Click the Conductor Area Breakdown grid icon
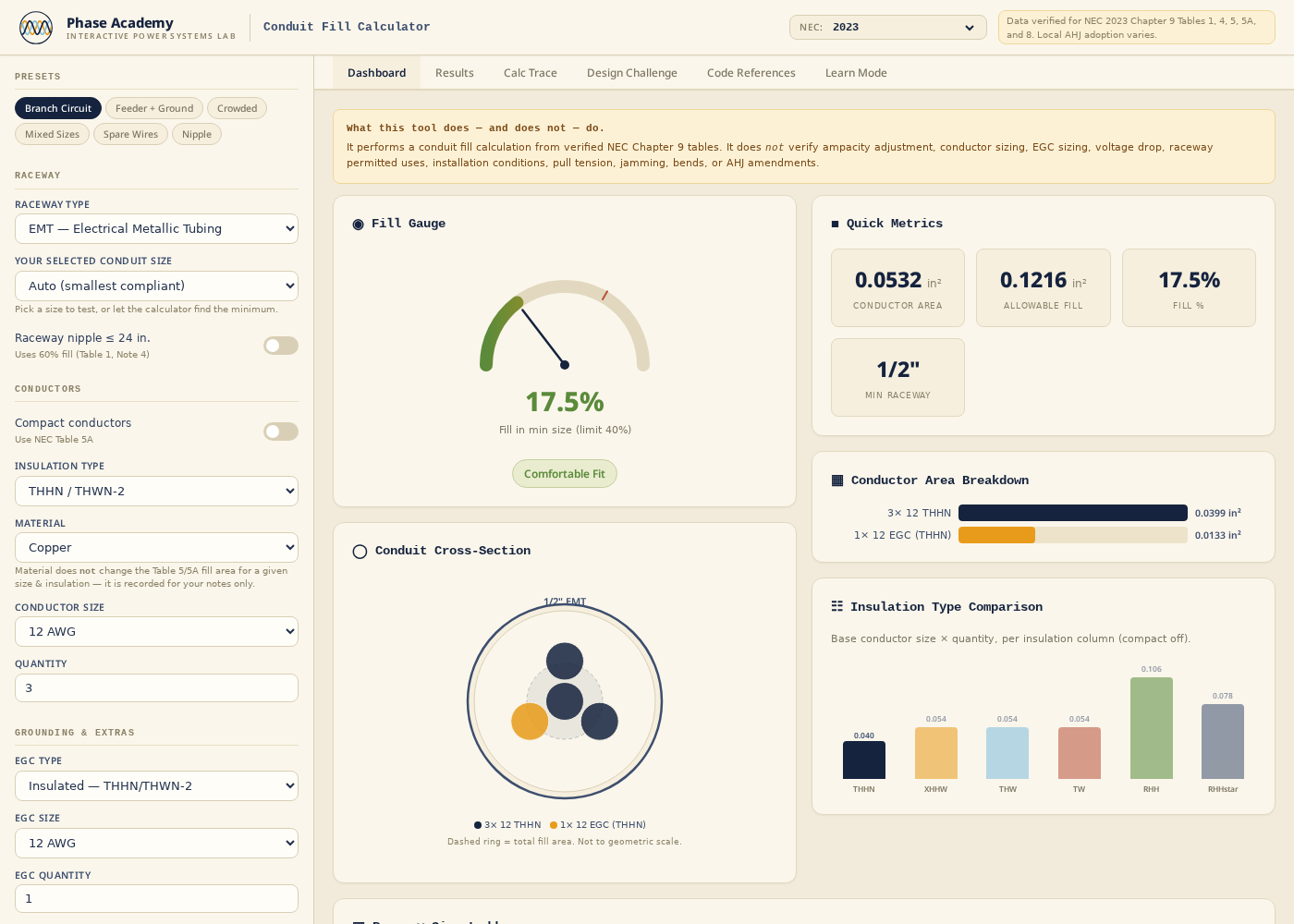The image size is (1294, 924). (837, 480)
